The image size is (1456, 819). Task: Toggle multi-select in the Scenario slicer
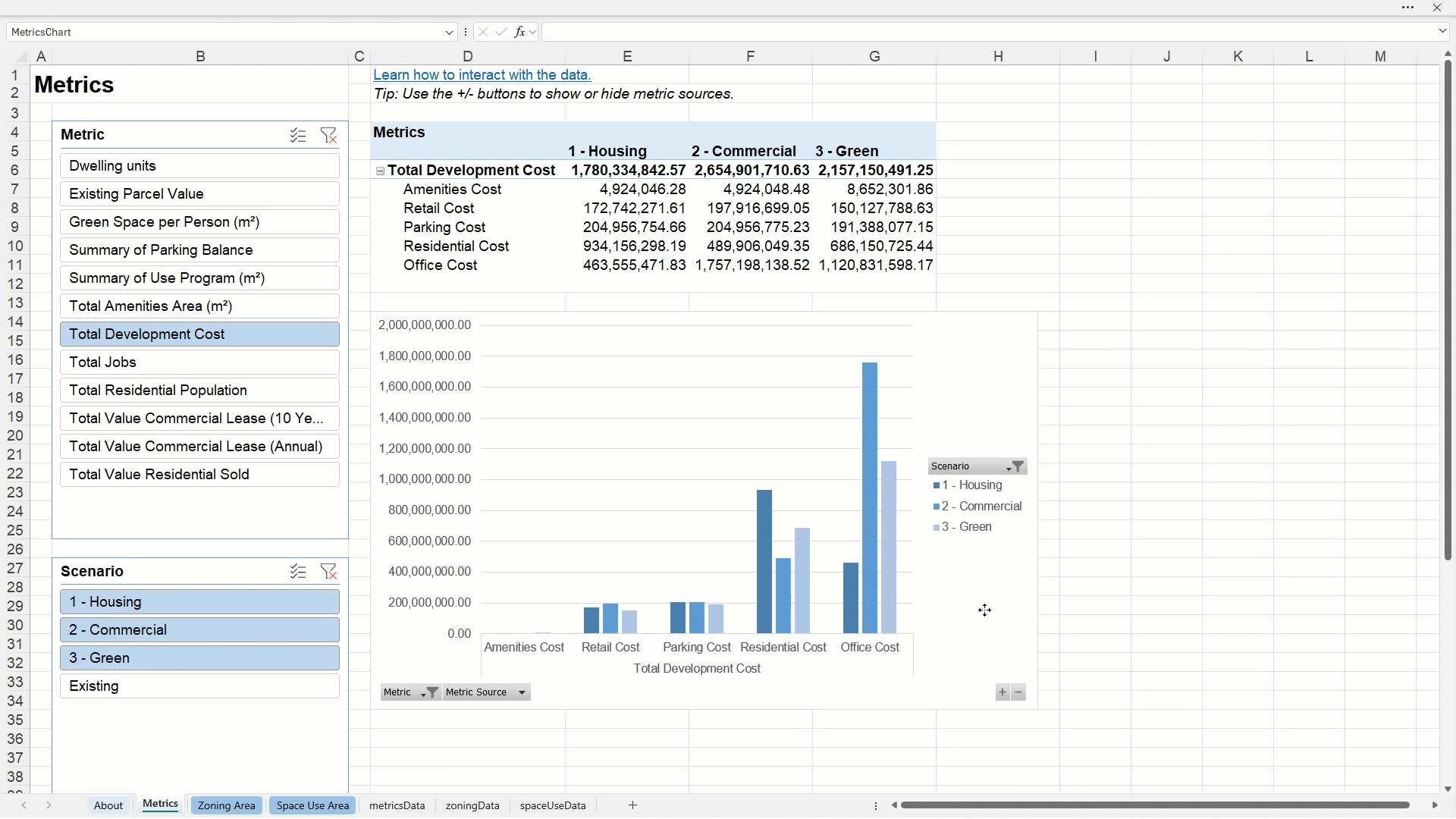tap(298, 572)
